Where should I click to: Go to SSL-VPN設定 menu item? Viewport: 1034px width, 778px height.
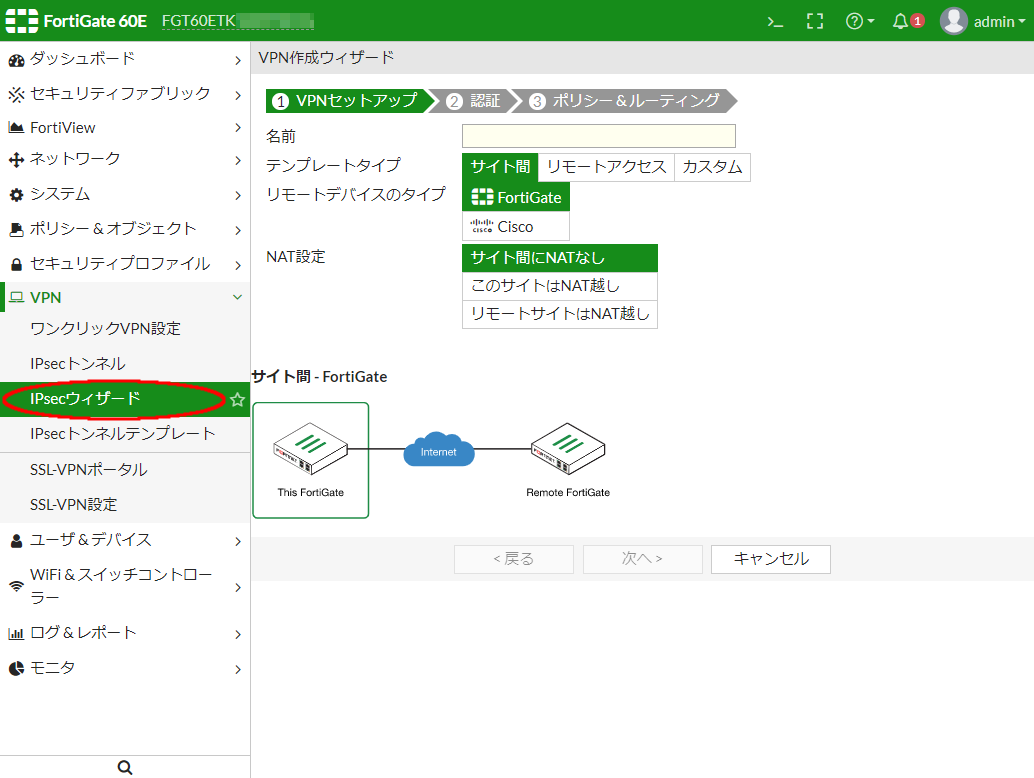tap(74, 505)
